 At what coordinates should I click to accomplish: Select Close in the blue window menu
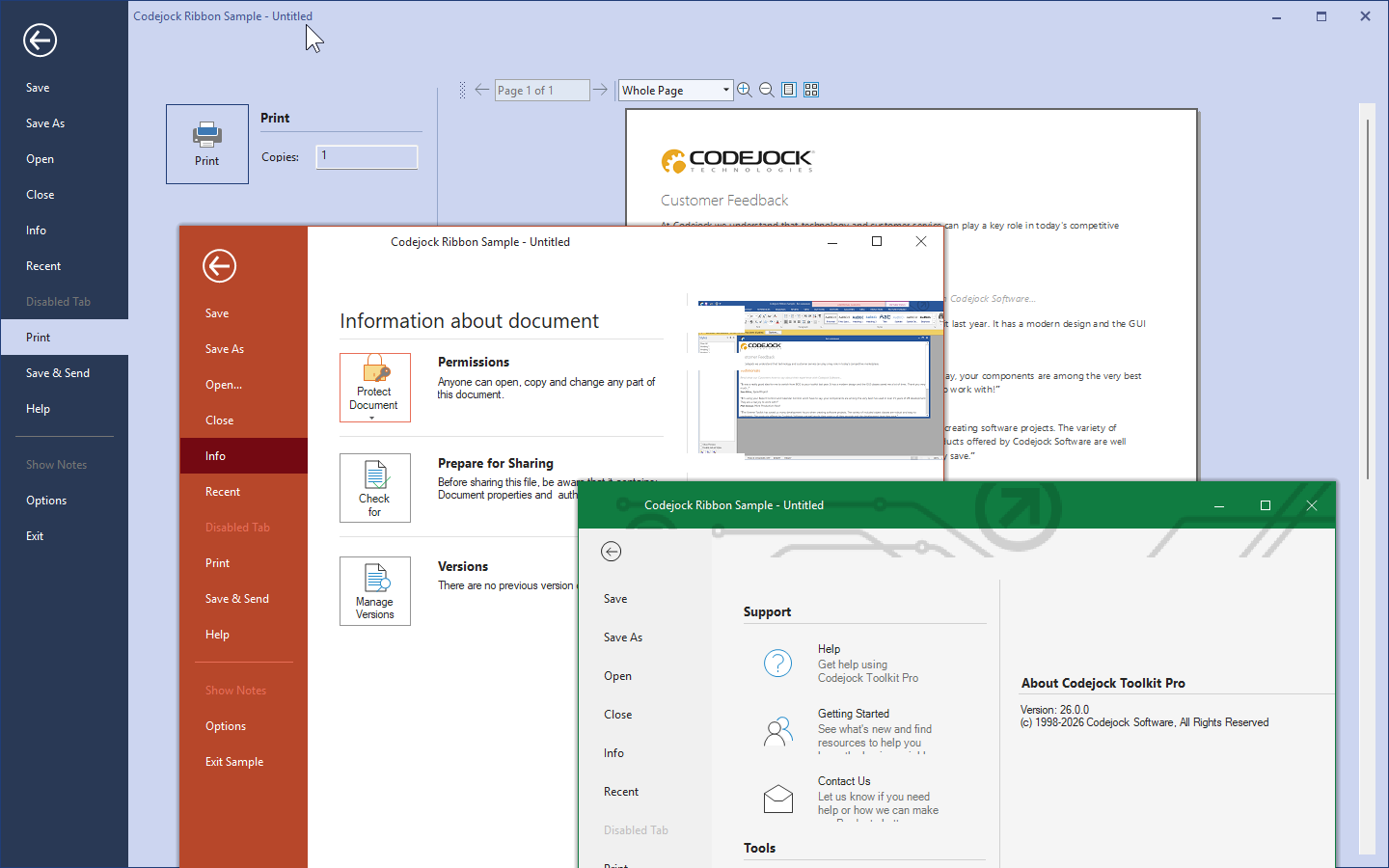(x=64, y=195)
